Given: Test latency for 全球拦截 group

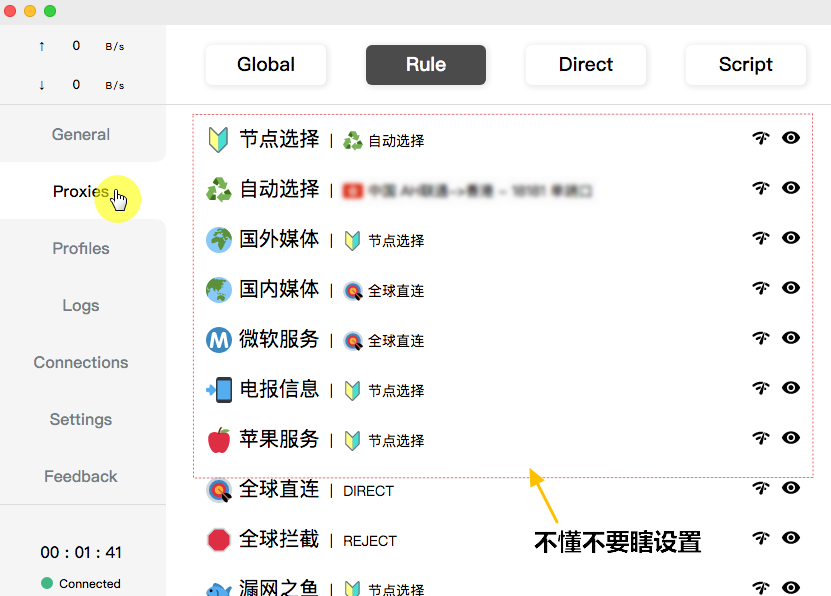Looking at the screenshot, I should 760,538.
